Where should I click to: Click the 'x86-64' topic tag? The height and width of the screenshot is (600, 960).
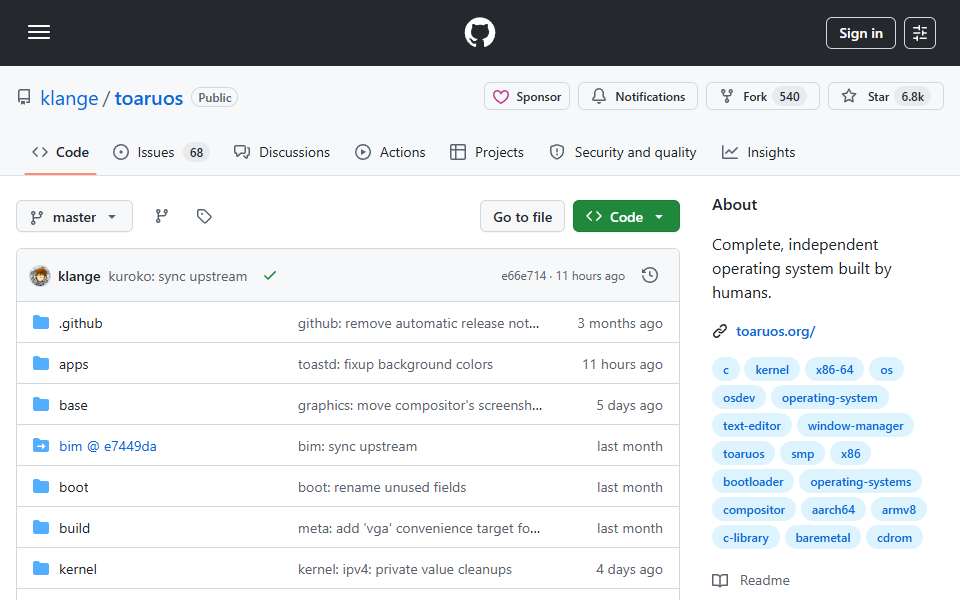(834, 370)
